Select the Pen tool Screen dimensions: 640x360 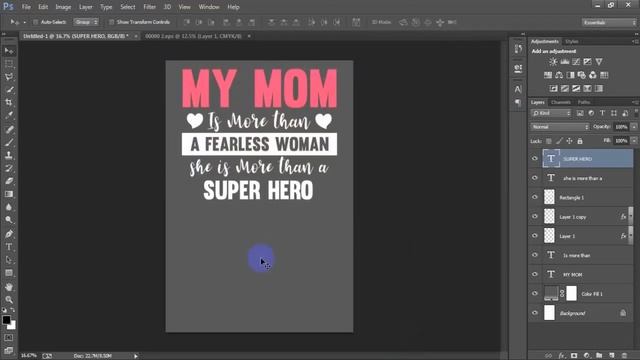9,234
